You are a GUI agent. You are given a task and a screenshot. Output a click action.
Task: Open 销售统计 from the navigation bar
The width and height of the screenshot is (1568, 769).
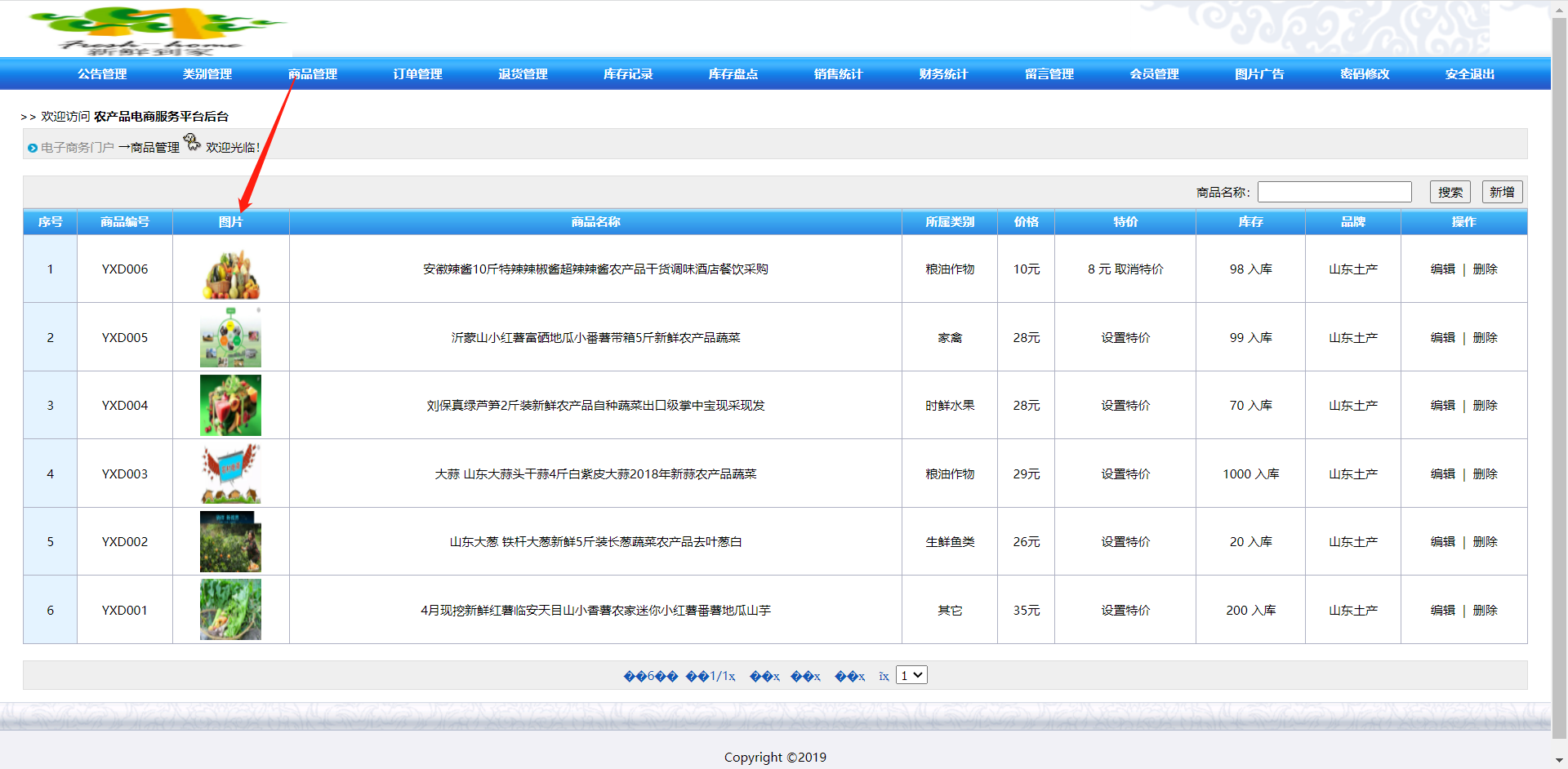tap(838, 73)
